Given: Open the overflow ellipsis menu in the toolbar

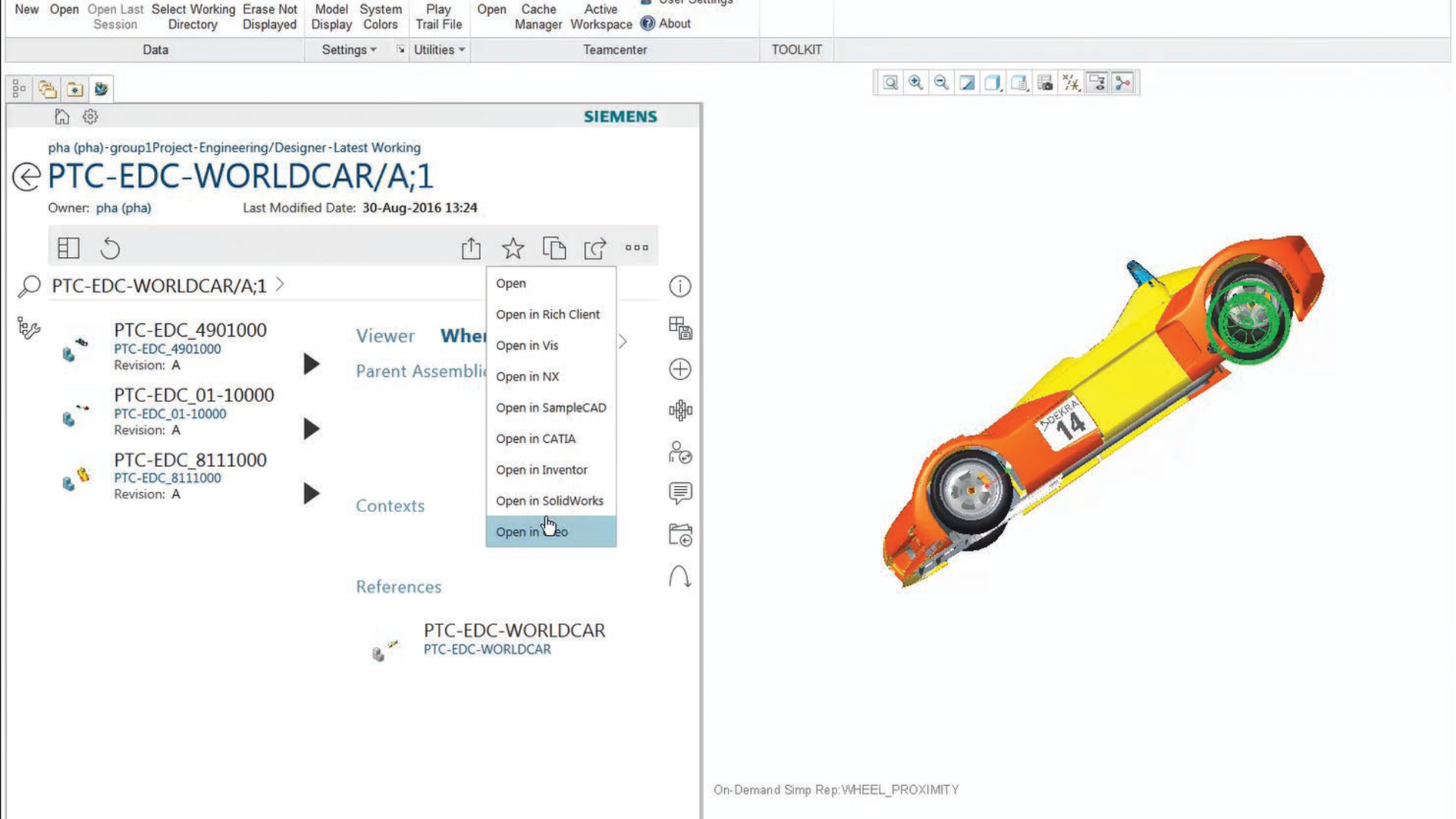Looking at the screenshot, I should tap(637, 248).
